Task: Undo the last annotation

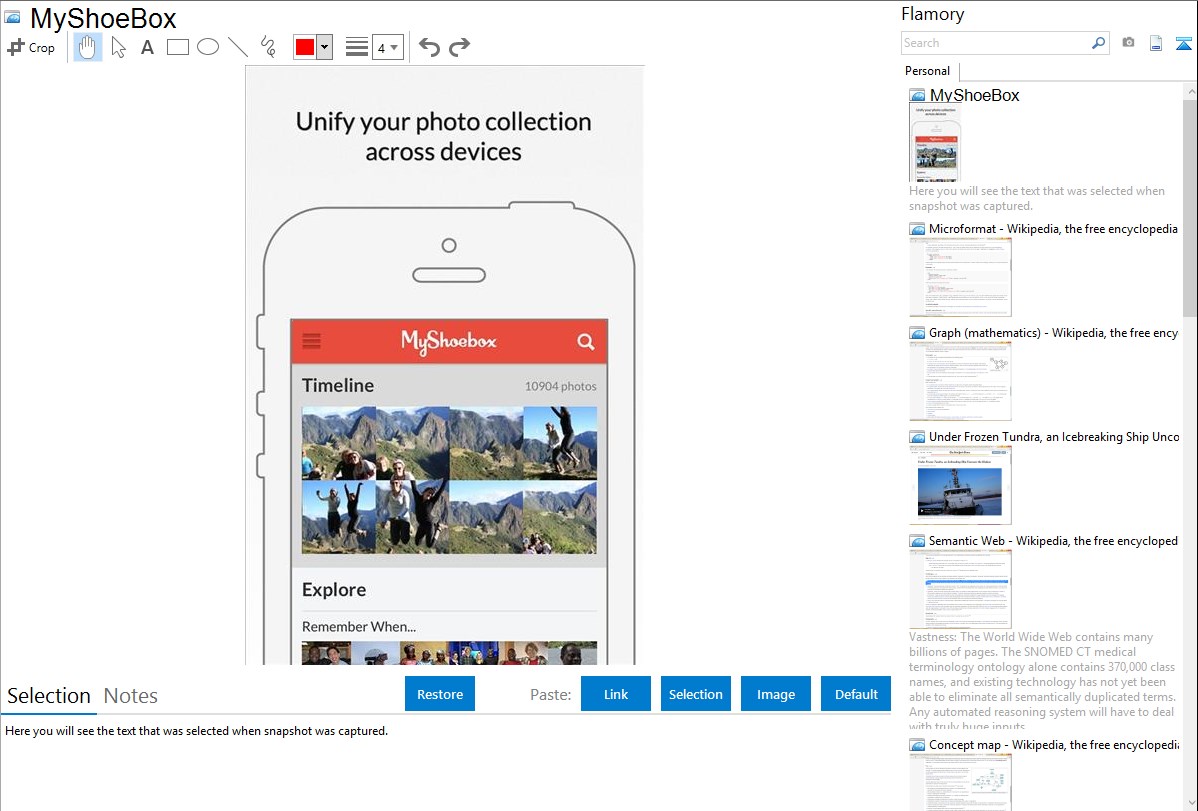Action: [429, 47]
